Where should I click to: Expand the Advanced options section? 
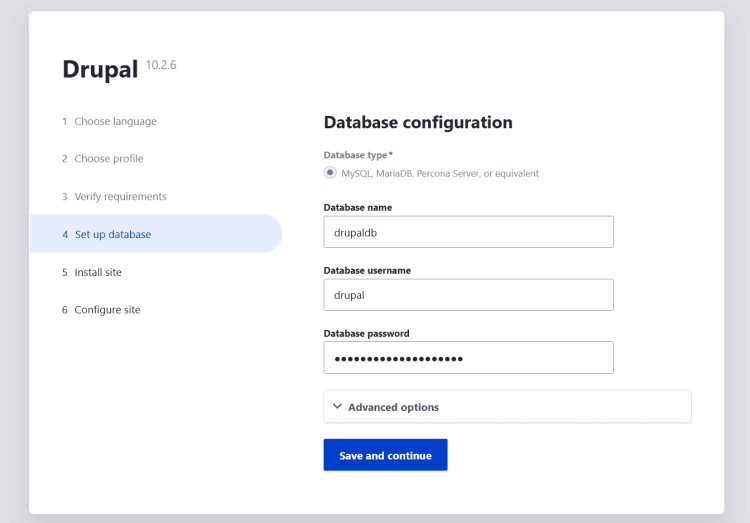(x=507, y=407)
